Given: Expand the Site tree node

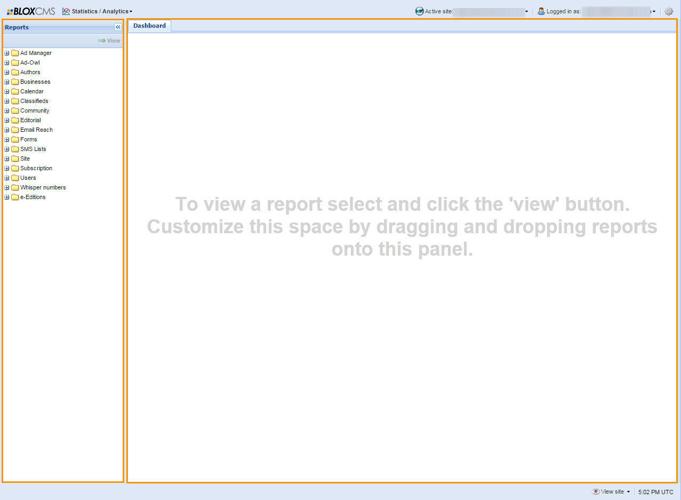Looking at the screenshot, I should (7, 159).
